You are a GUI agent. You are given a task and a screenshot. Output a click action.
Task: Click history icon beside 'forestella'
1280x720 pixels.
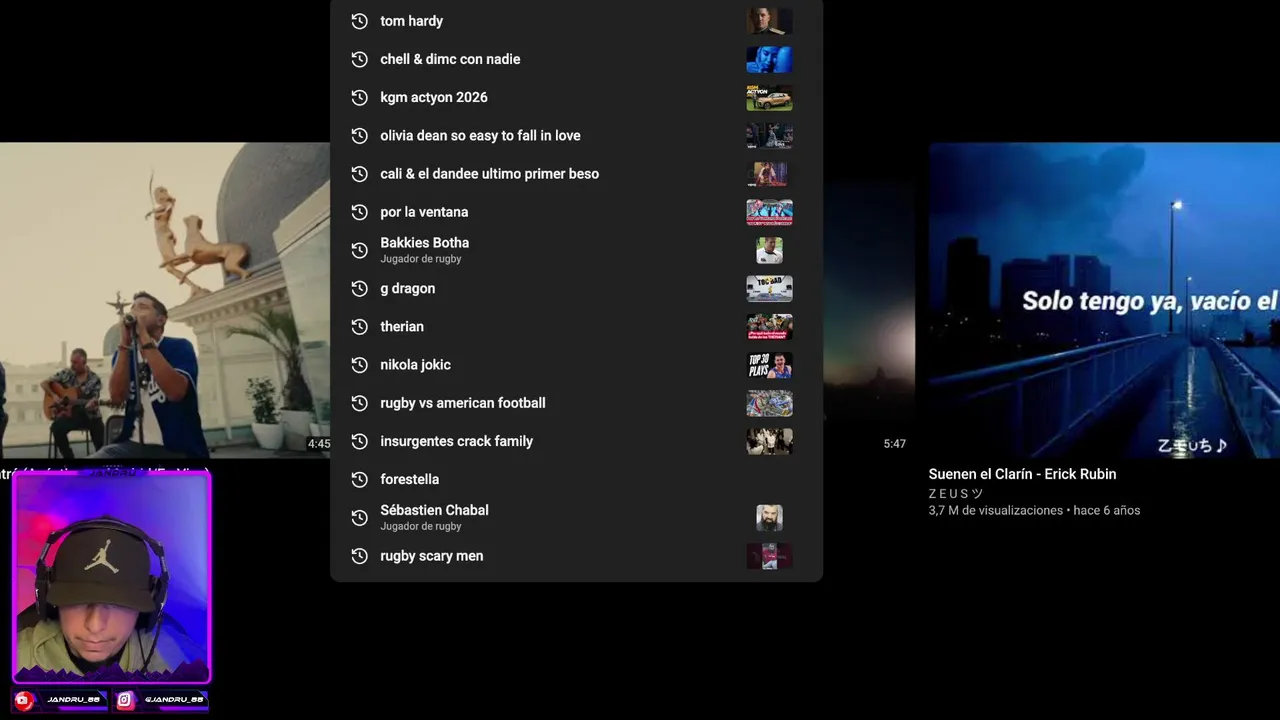click(359, 479)
